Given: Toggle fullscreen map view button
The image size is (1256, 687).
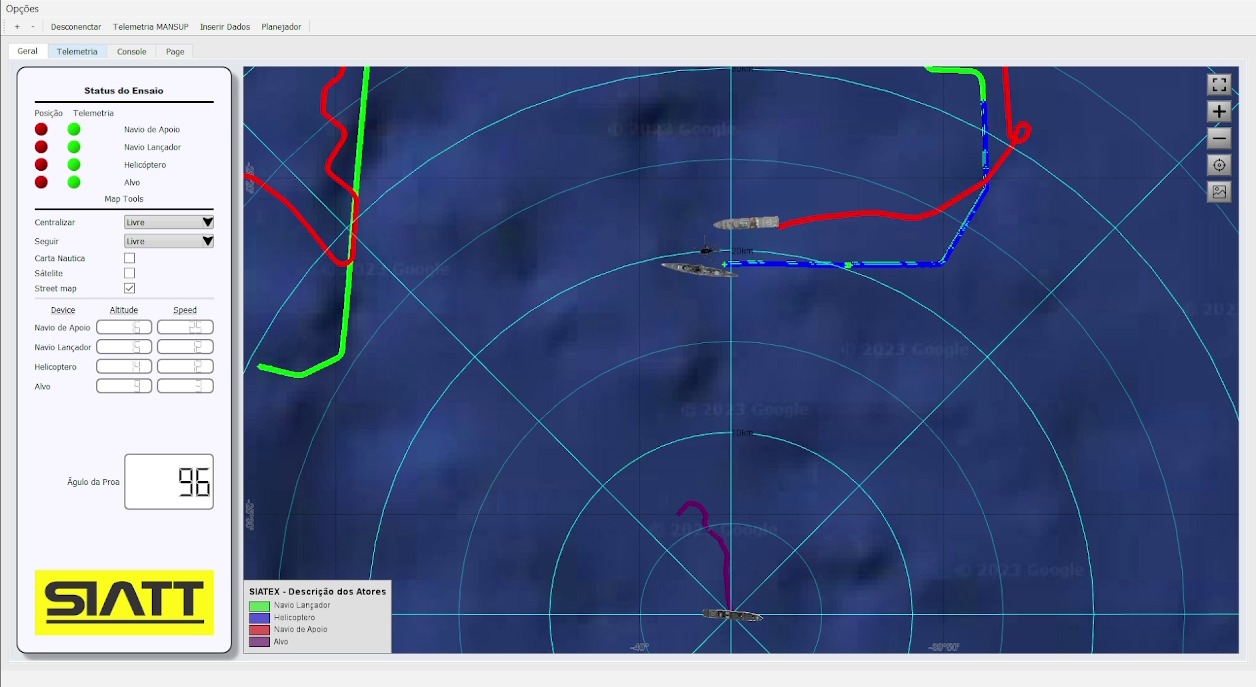Looking at the screenshot, I should pos(1219,85).
